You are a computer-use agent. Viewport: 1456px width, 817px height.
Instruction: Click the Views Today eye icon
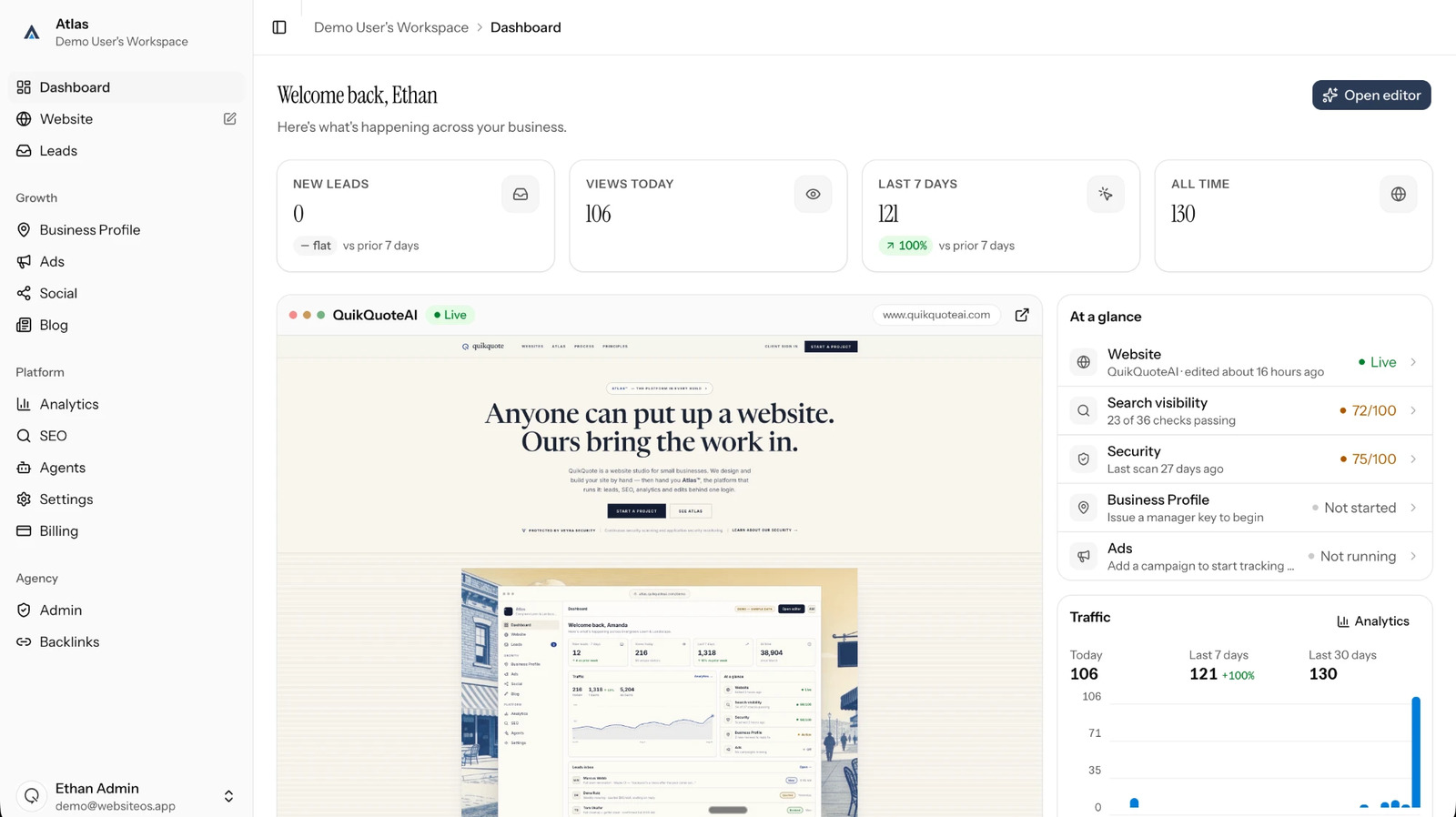813,194
